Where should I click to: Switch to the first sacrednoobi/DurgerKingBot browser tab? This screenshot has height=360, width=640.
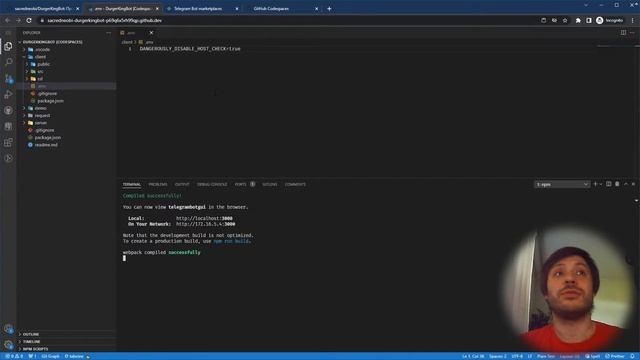43,9
